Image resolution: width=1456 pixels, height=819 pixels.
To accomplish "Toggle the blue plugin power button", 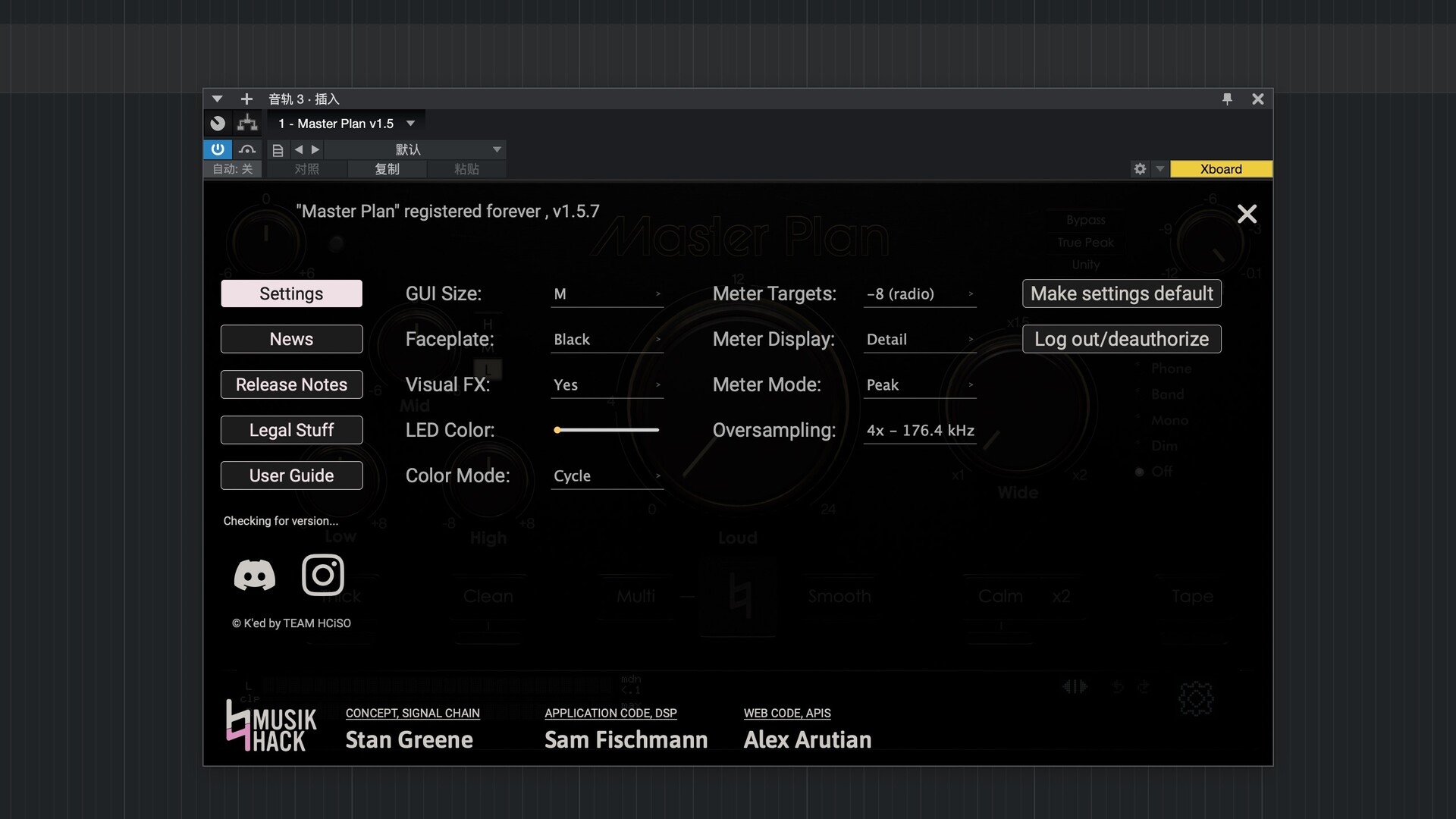I will click(x=218, y=149).
